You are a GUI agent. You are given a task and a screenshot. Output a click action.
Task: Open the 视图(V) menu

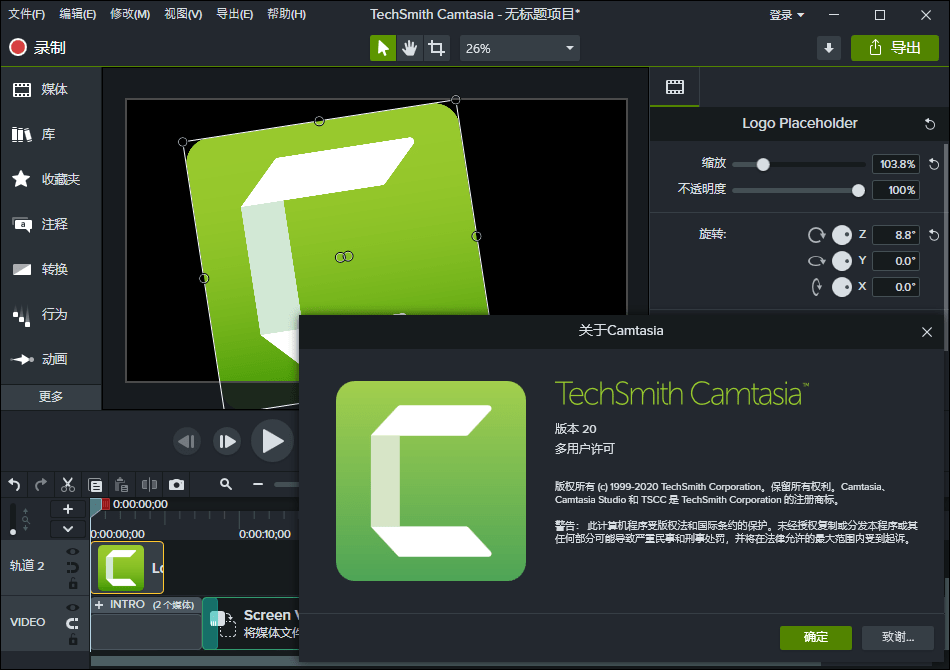pyautogui.click(x=183, y=14)
